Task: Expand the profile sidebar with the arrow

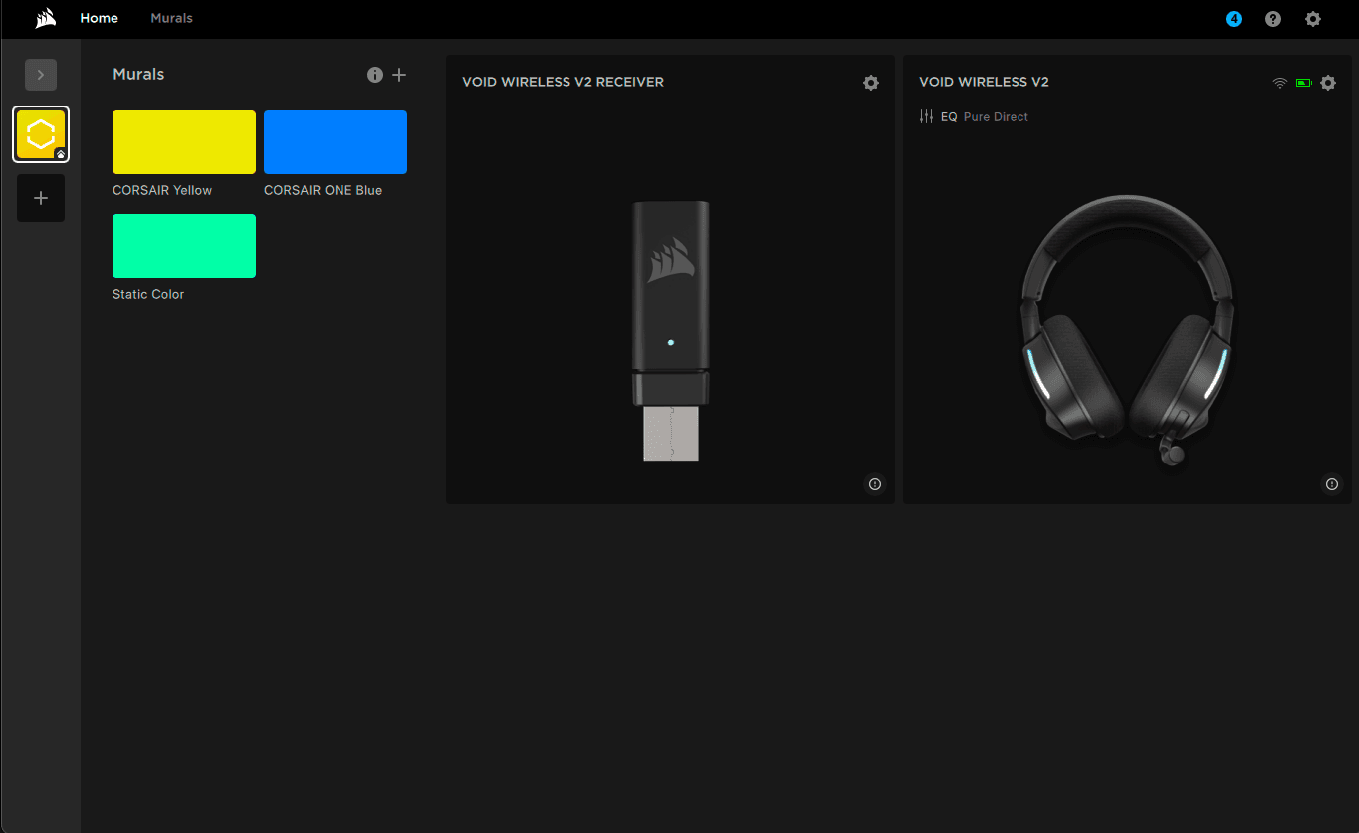Action: click(x=41, y=75)
